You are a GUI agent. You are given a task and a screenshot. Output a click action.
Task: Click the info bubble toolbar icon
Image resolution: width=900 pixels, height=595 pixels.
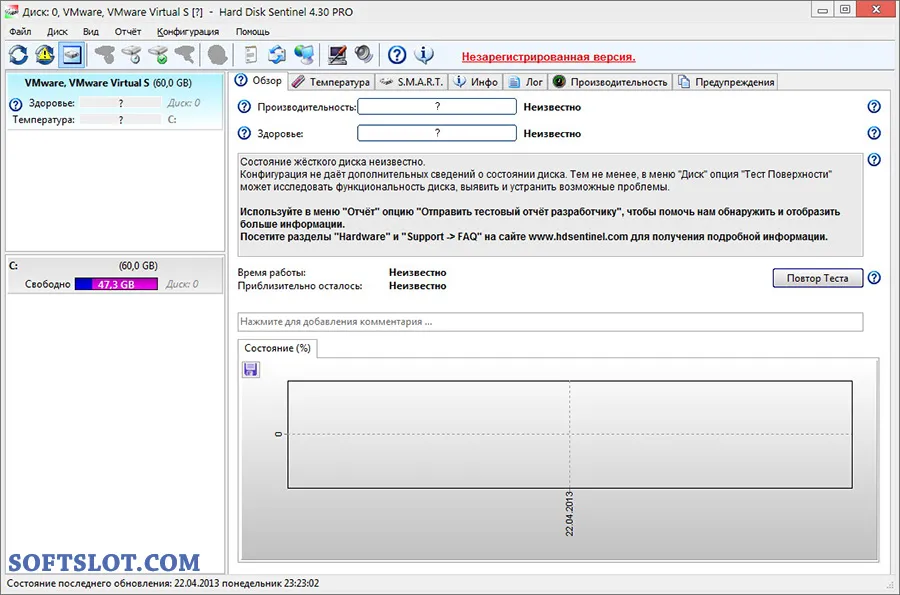pyautogui.click(x=424, y=55)
